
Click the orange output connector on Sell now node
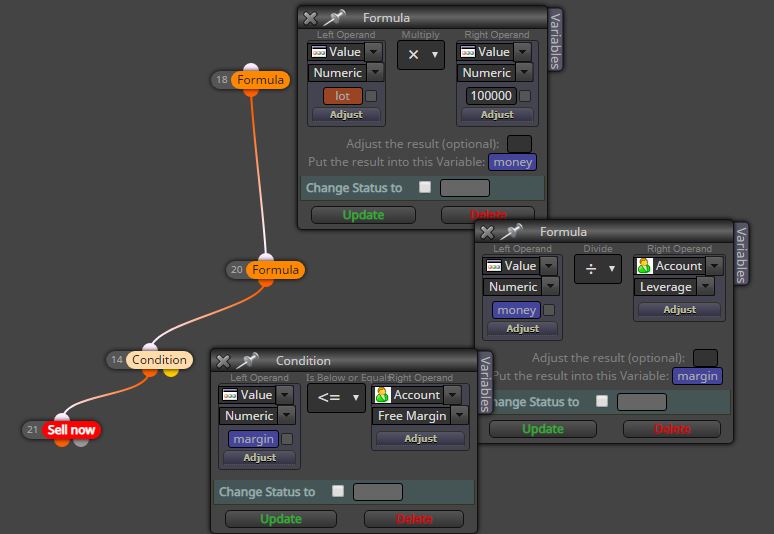click(x=62, y=442)
